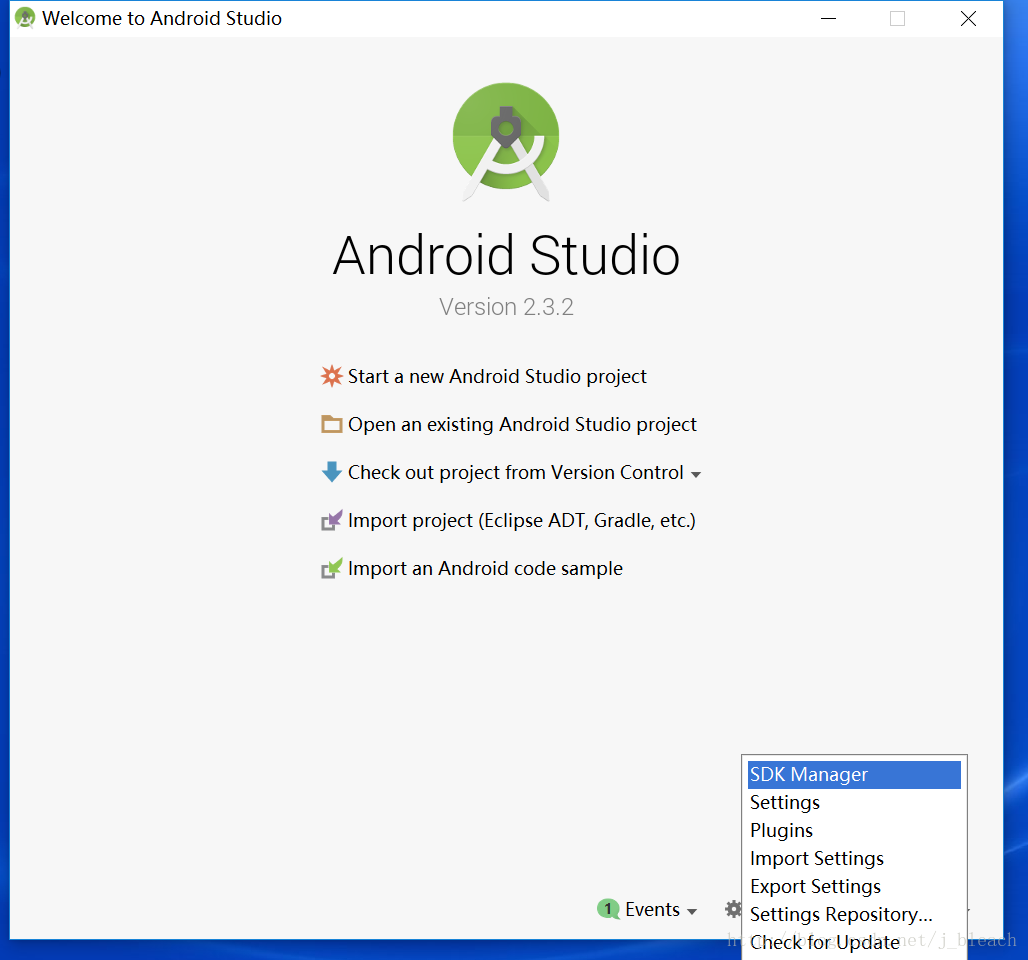This screenshot has width=1028, height=960.
Task: Click the blue download arrow Version Control icon
Action: tap(332, 472)
